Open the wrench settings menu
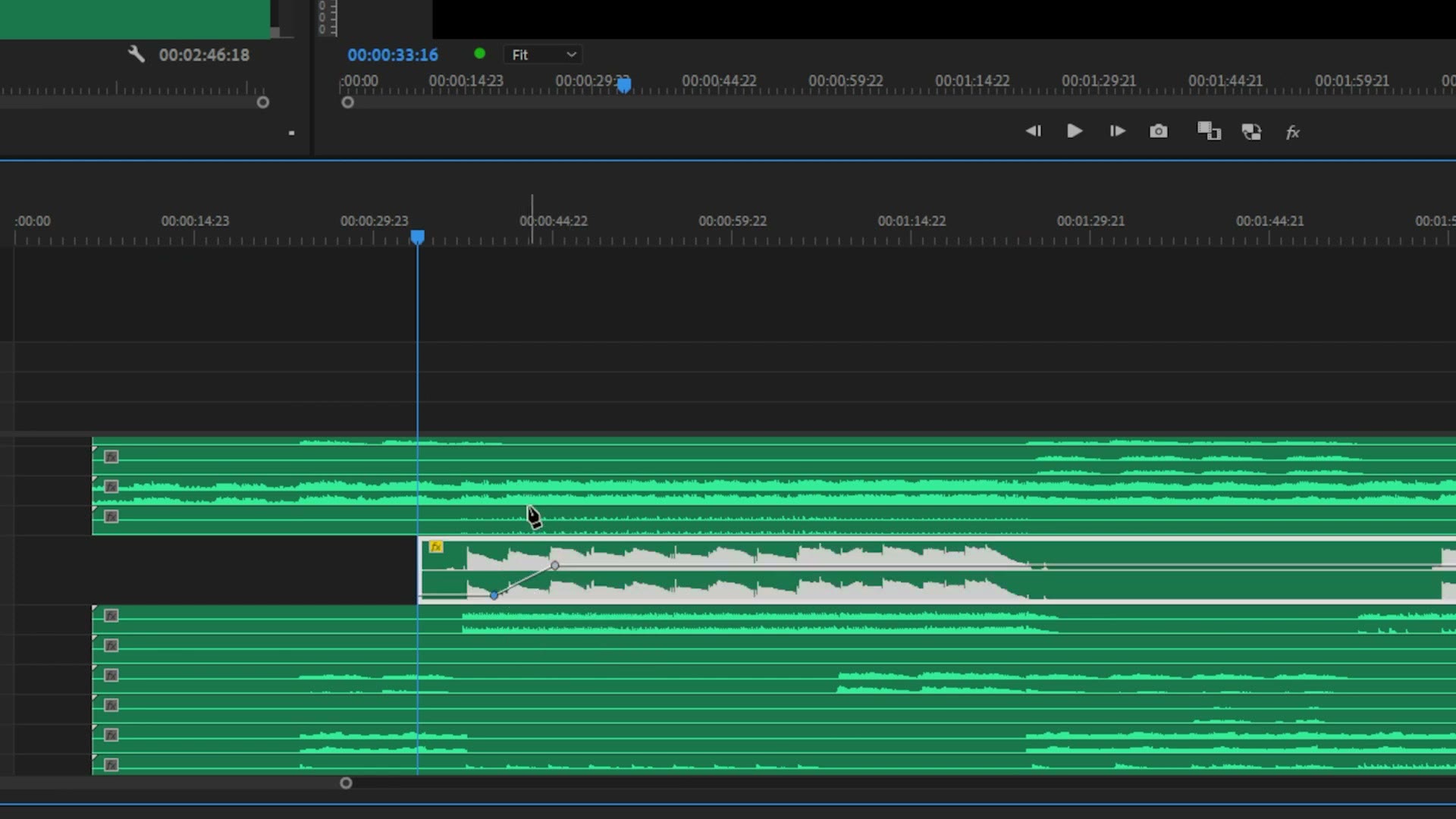 pyautogui.click(x=136, y=54)
